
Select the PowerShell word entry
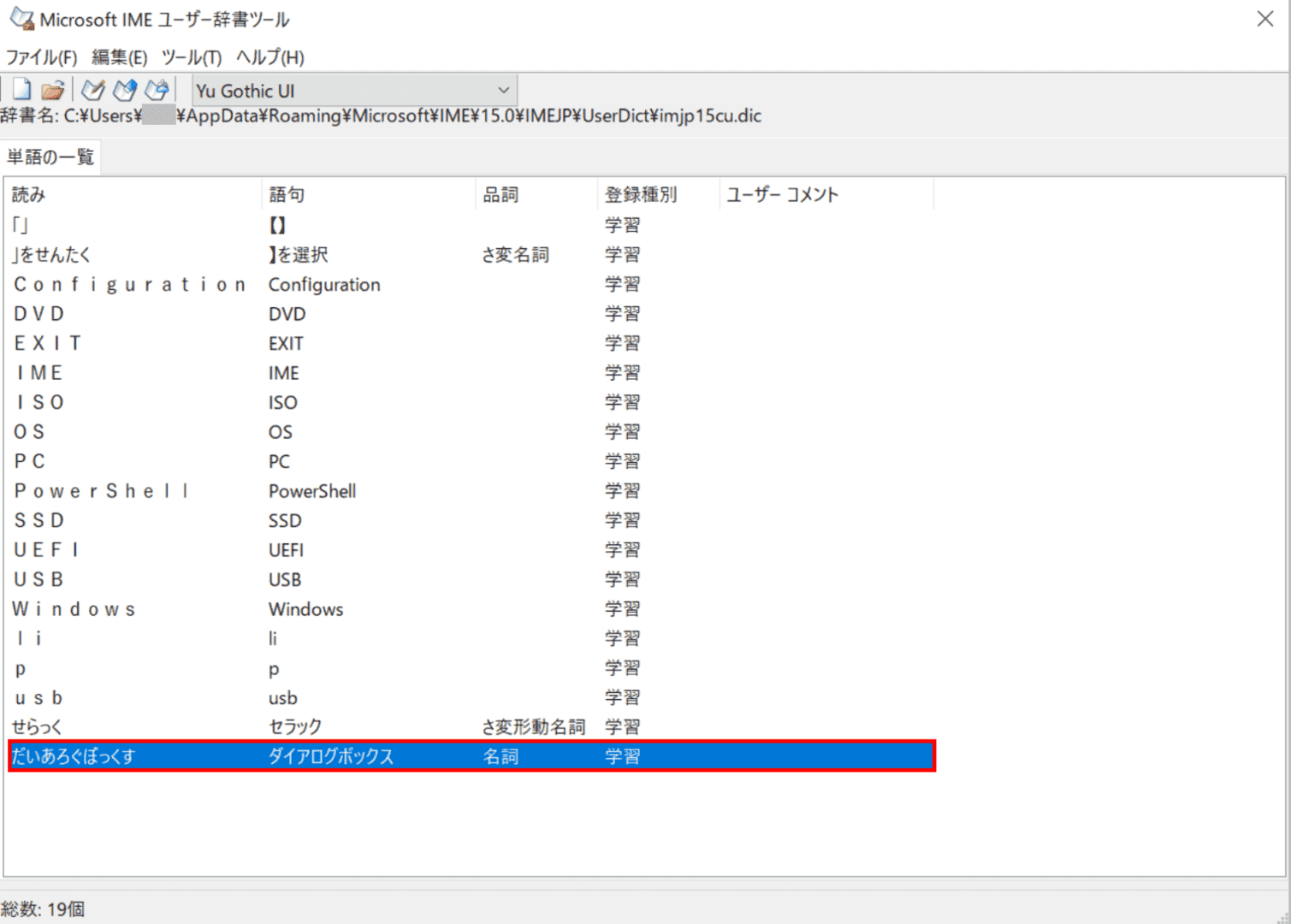[471, 491]
